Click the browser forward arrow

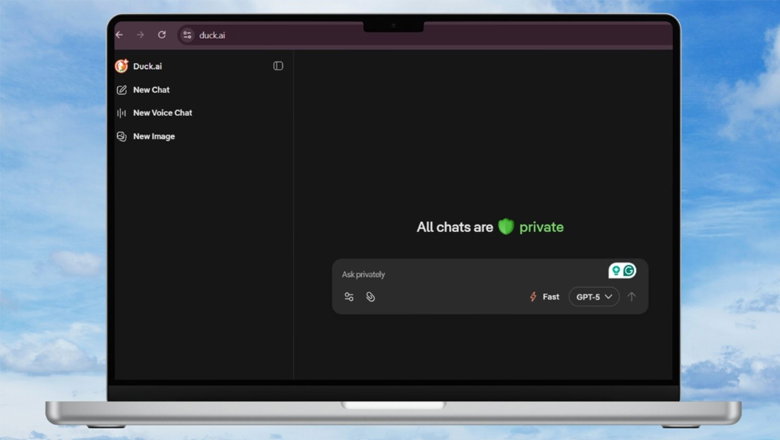pyautogui.click(x=140, y=35)
